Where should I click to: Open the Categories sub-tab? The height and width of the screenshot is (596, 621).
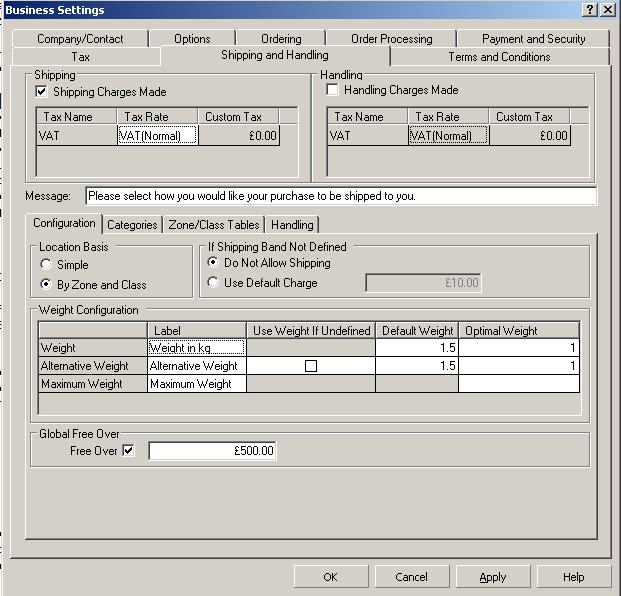point(132,225)
